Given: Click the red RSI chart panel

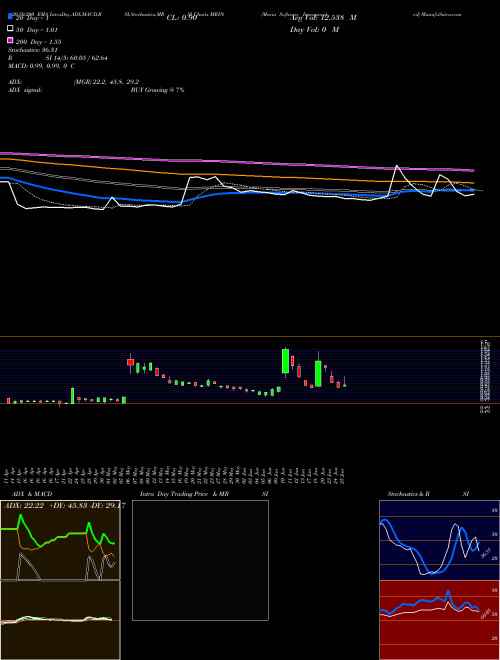Looking at the screenshot, I should click(x=439, y=620).
